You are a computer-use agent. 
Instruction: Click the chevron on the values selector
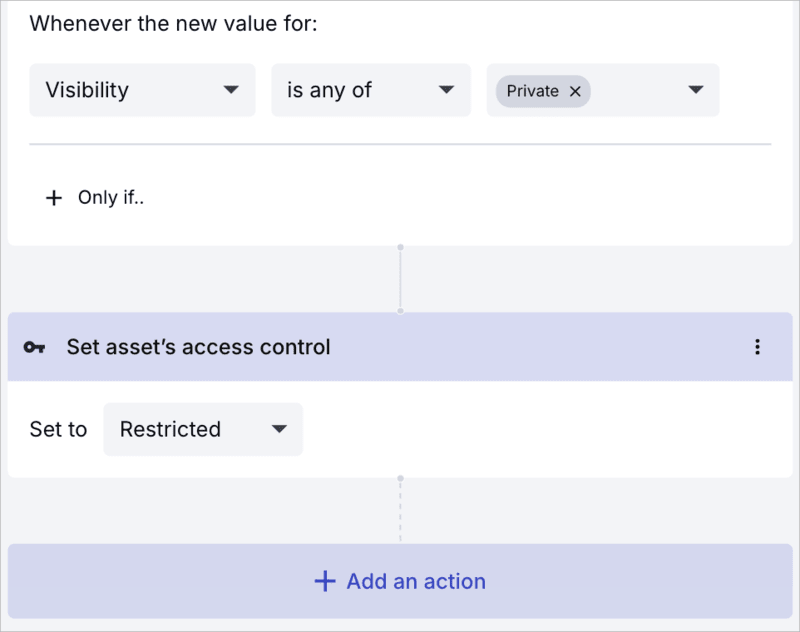pos(695,91)
